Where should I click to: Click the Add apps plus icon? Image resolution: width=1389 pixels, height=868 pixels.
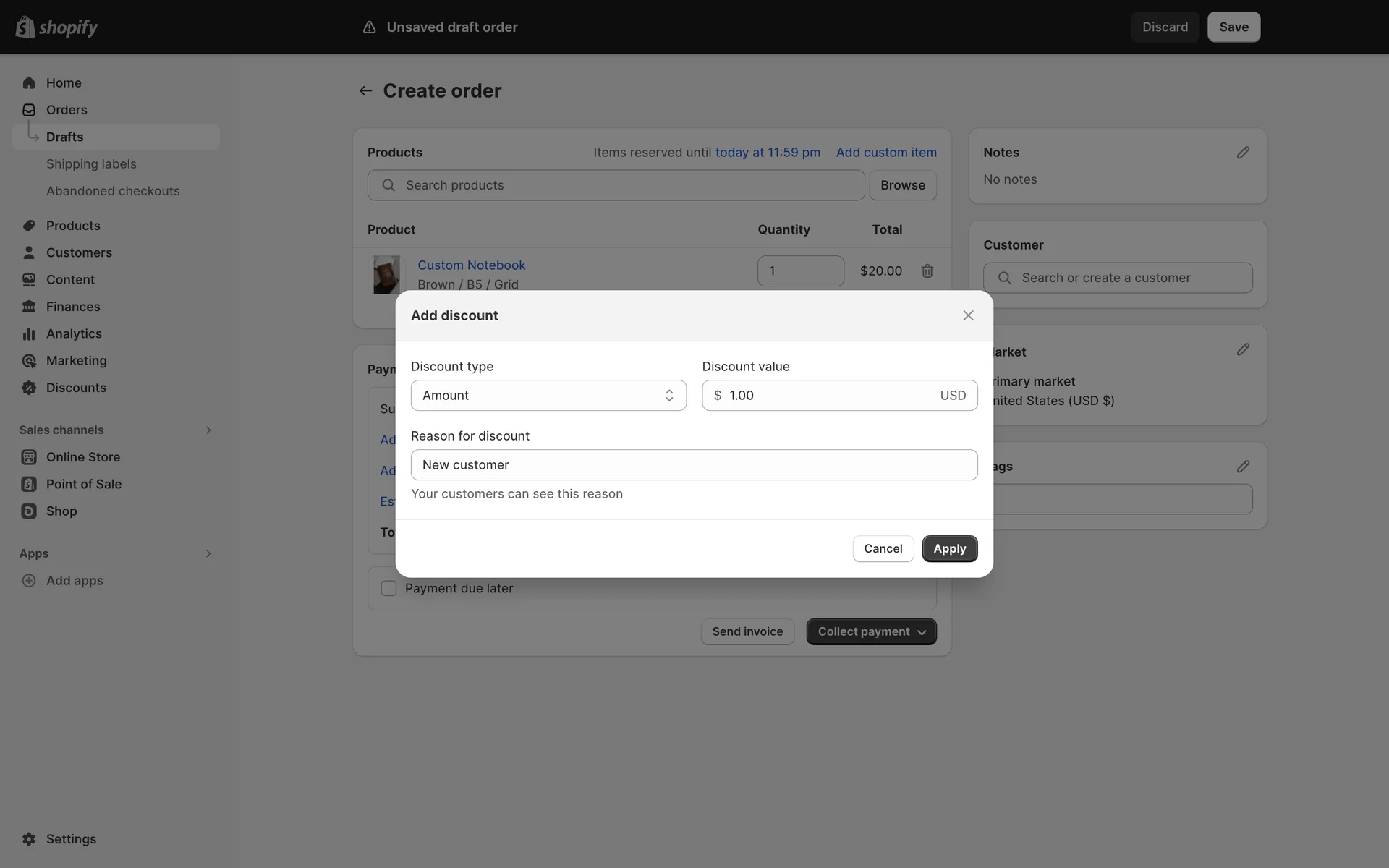click(x=29, y=581)
